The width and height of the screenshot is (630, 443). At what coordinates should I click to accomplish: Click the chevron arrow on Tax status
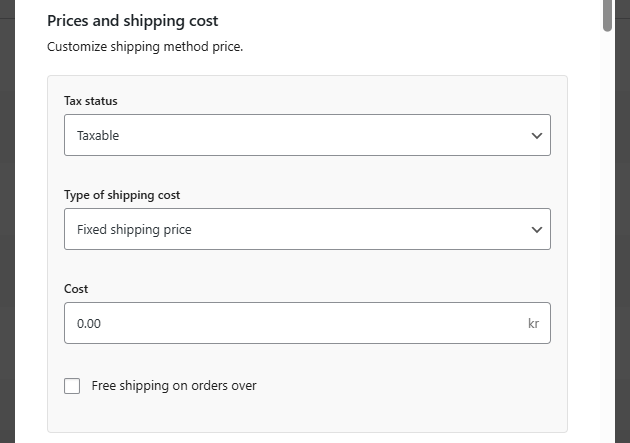click(537, 136)
